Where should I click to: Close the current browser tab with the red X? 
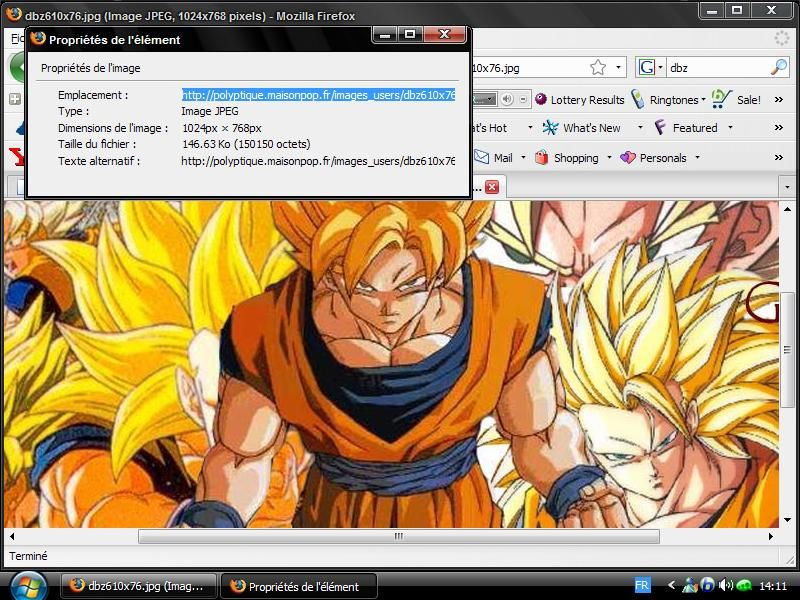click(x=492, y=187)
